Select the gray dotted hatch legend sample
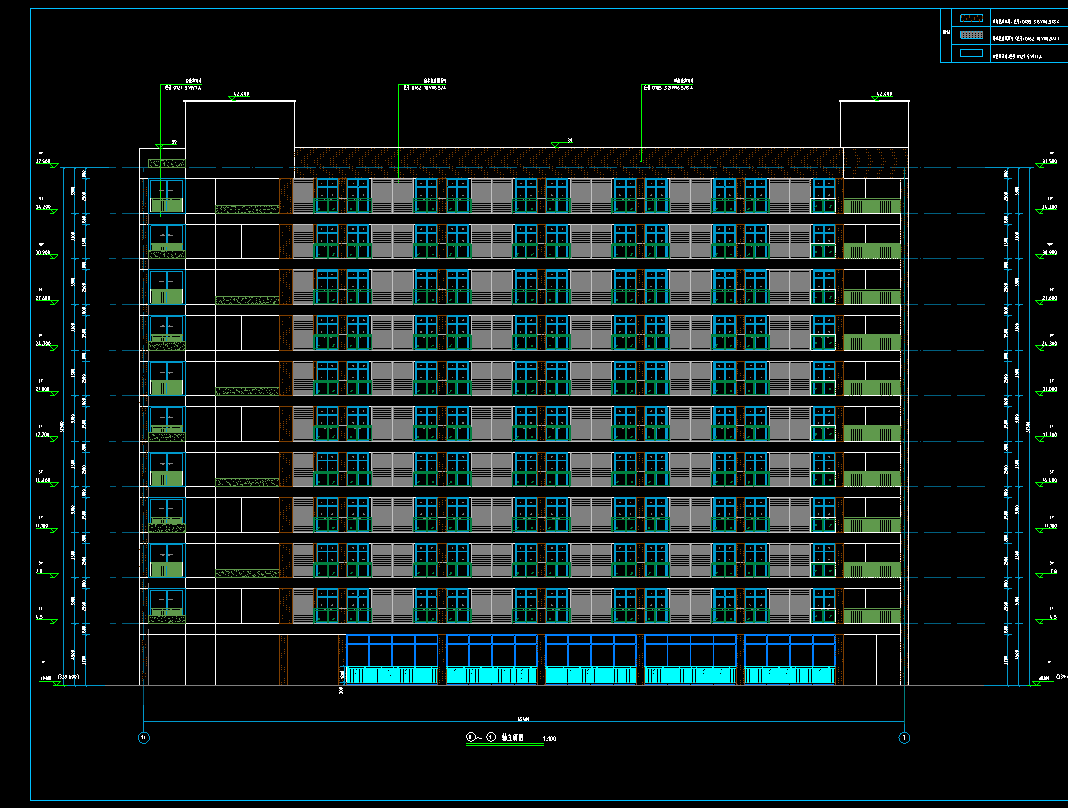Viewport: 1068px width, 808px height. tap(971, 35)
